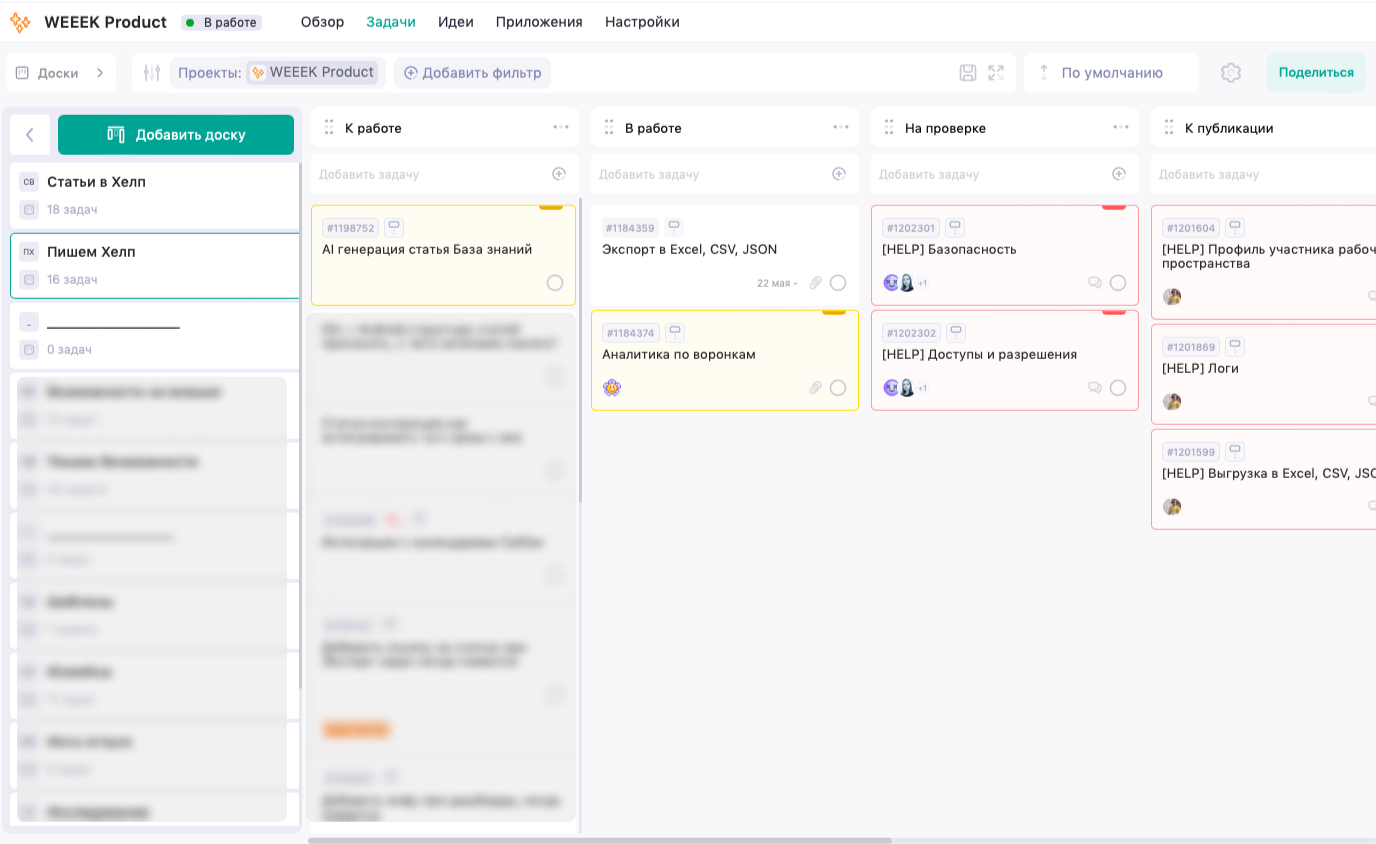The width and height of the screenshot is (1376, 844).
Task: Click the "22 мая" due date
Action: (x=775, y=283)
